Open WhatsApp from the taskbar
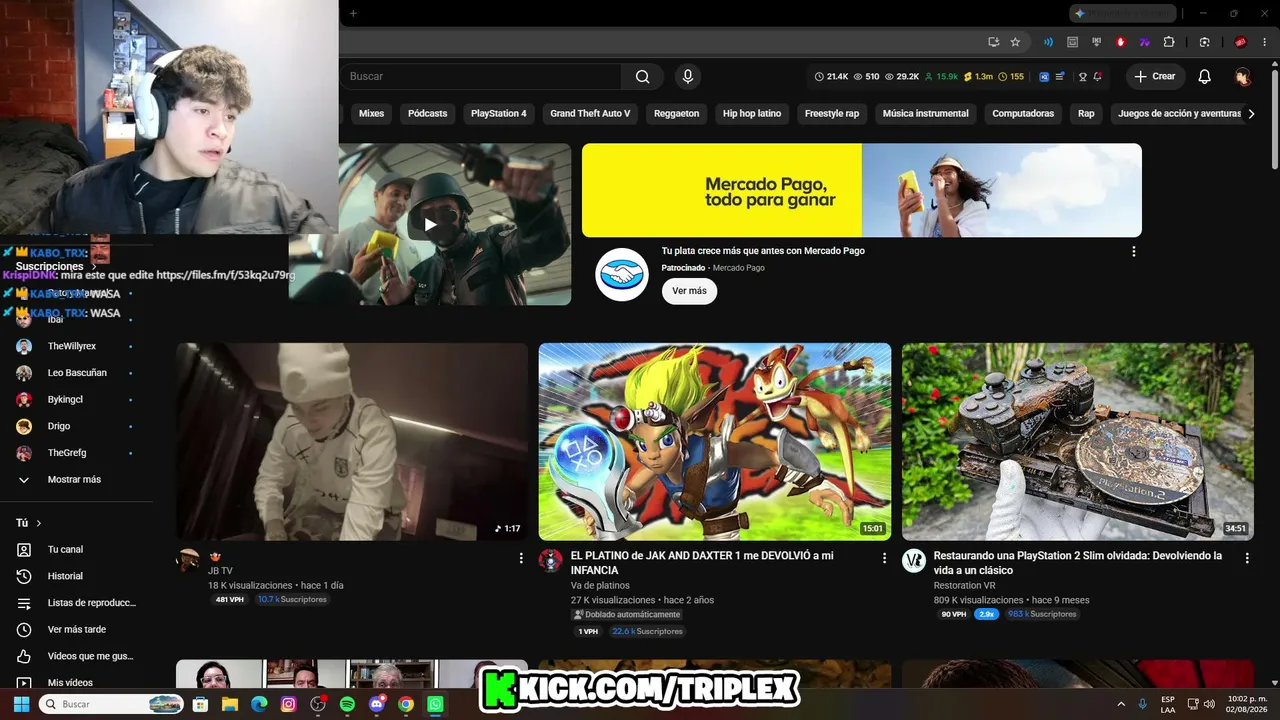The height and width of the screenshot is (720, 1280). click(435, 704)
